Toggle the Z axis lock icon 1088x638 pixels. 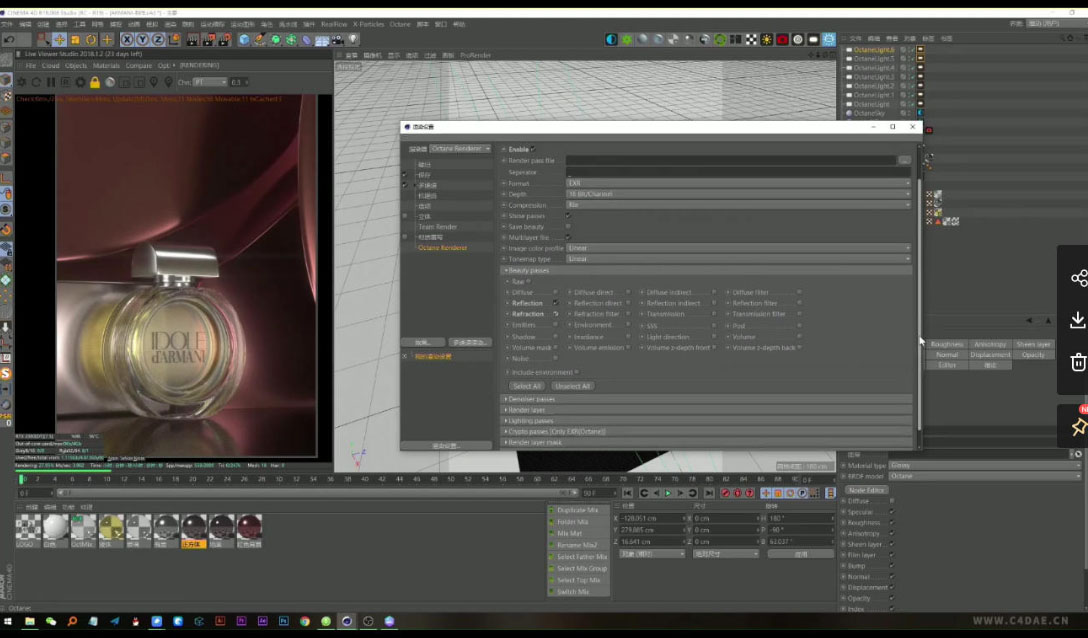158,40
